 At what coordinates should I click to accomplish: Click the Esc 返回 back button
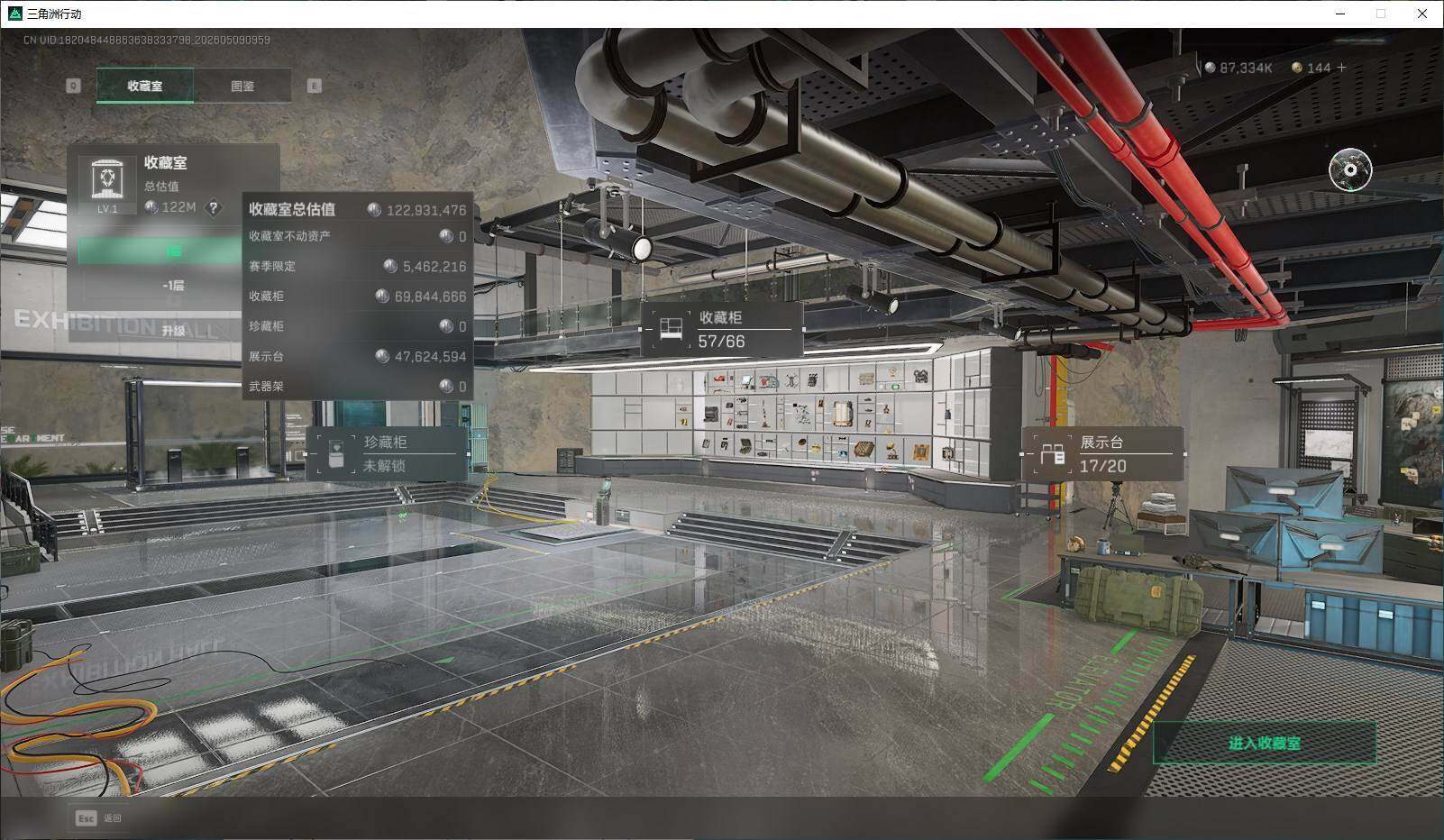(99, 817)
